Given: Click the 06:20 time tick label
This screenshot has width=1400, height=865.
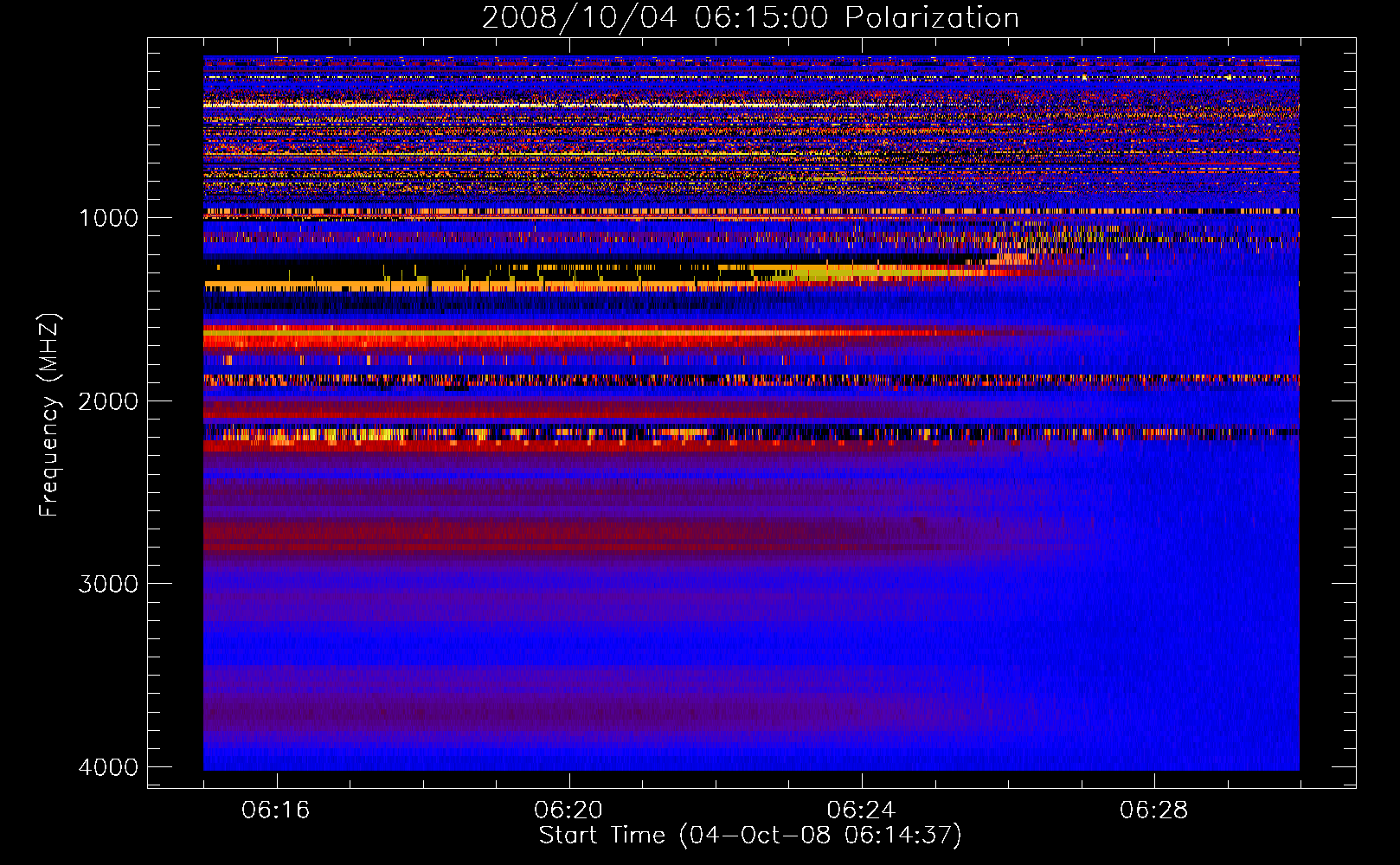Looking at the screenshot, I should point(568,811).
